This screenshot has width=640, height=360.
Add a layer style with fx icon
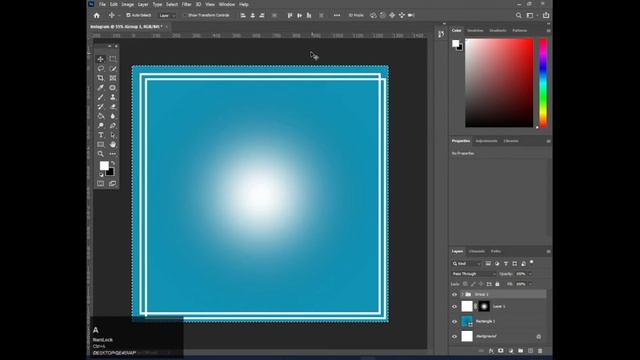tap(491, 351)
